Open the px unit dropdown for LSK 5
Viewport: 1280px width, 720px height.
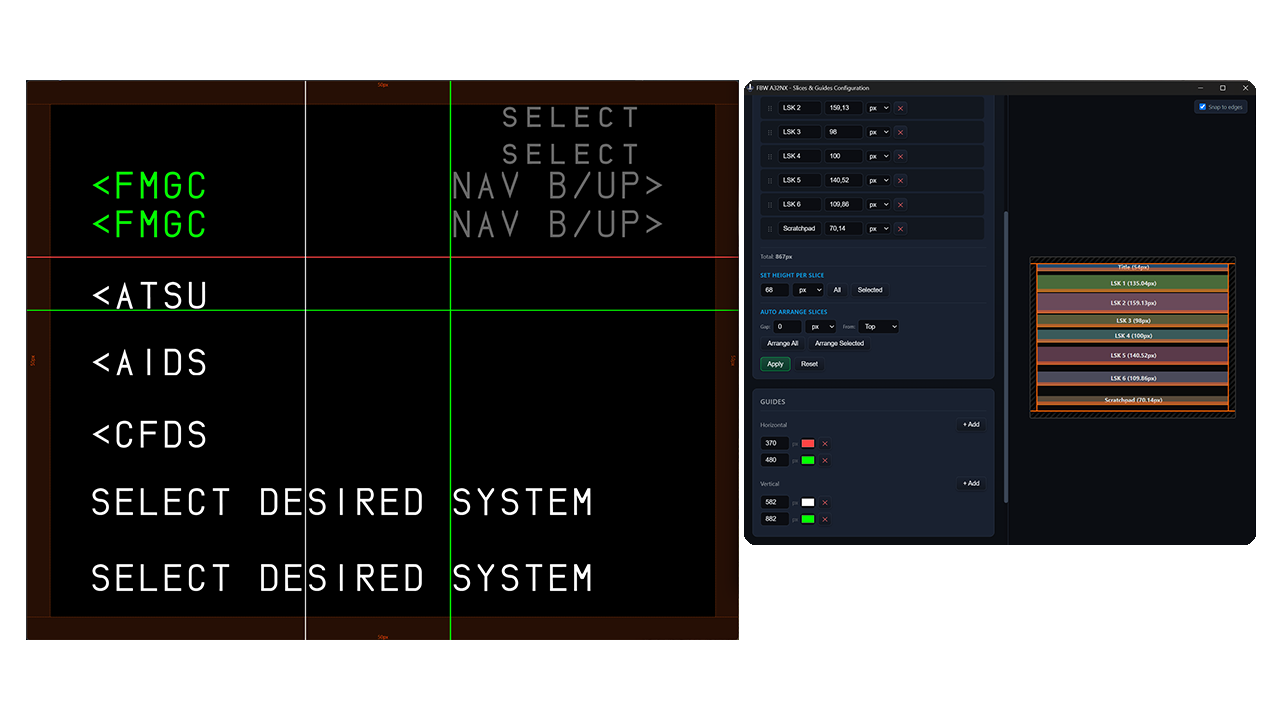point(877,180)
